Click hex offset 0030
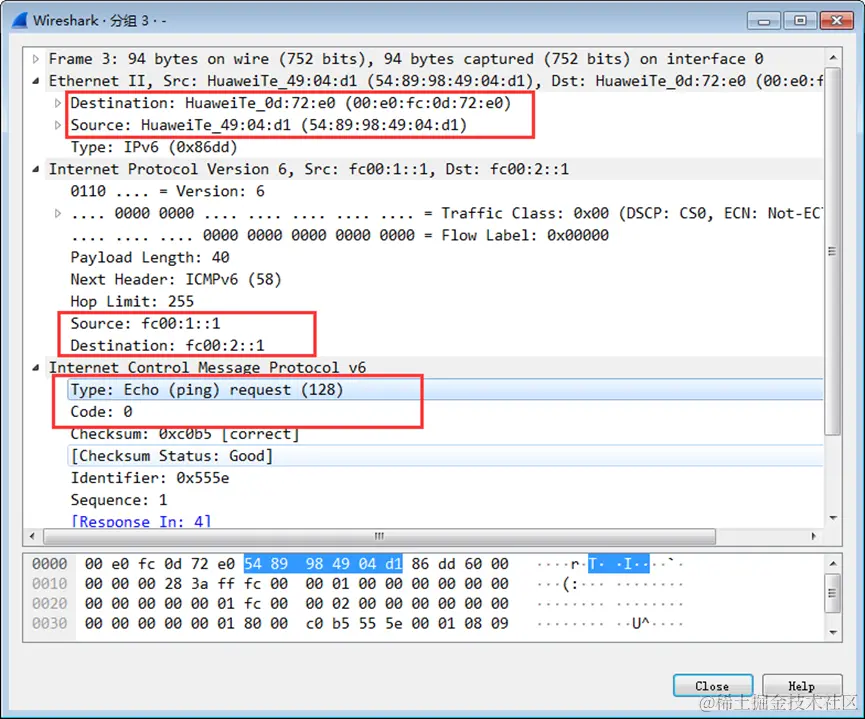This screenshot has width=865, height=719. point(49,624)
